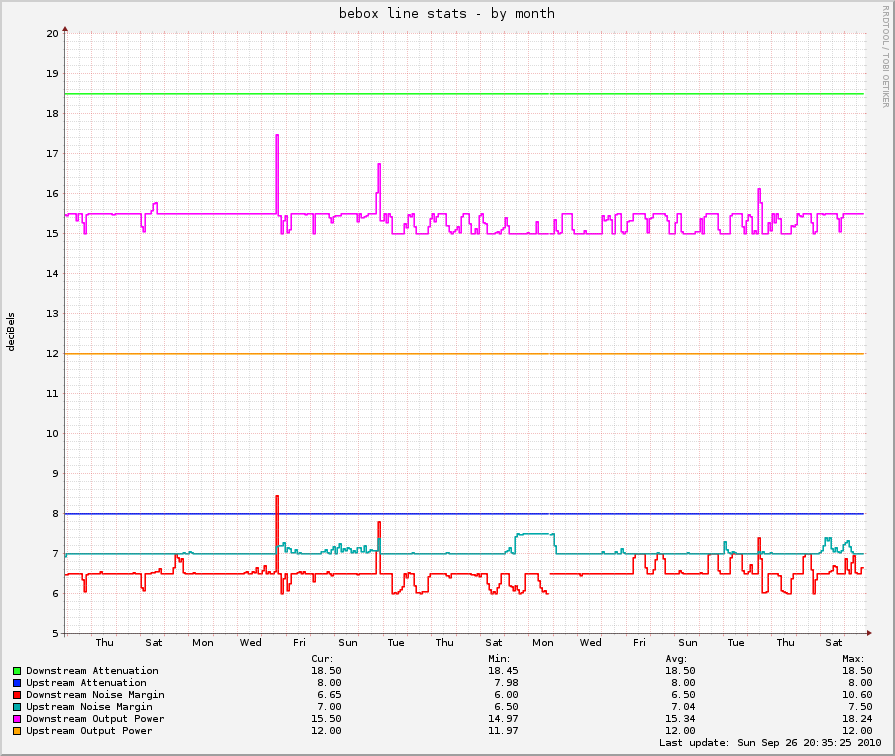Click Downstream Noise Margin Cur value 6.65
Viewport: 895px width, 756px height.
tap(329, 695)
